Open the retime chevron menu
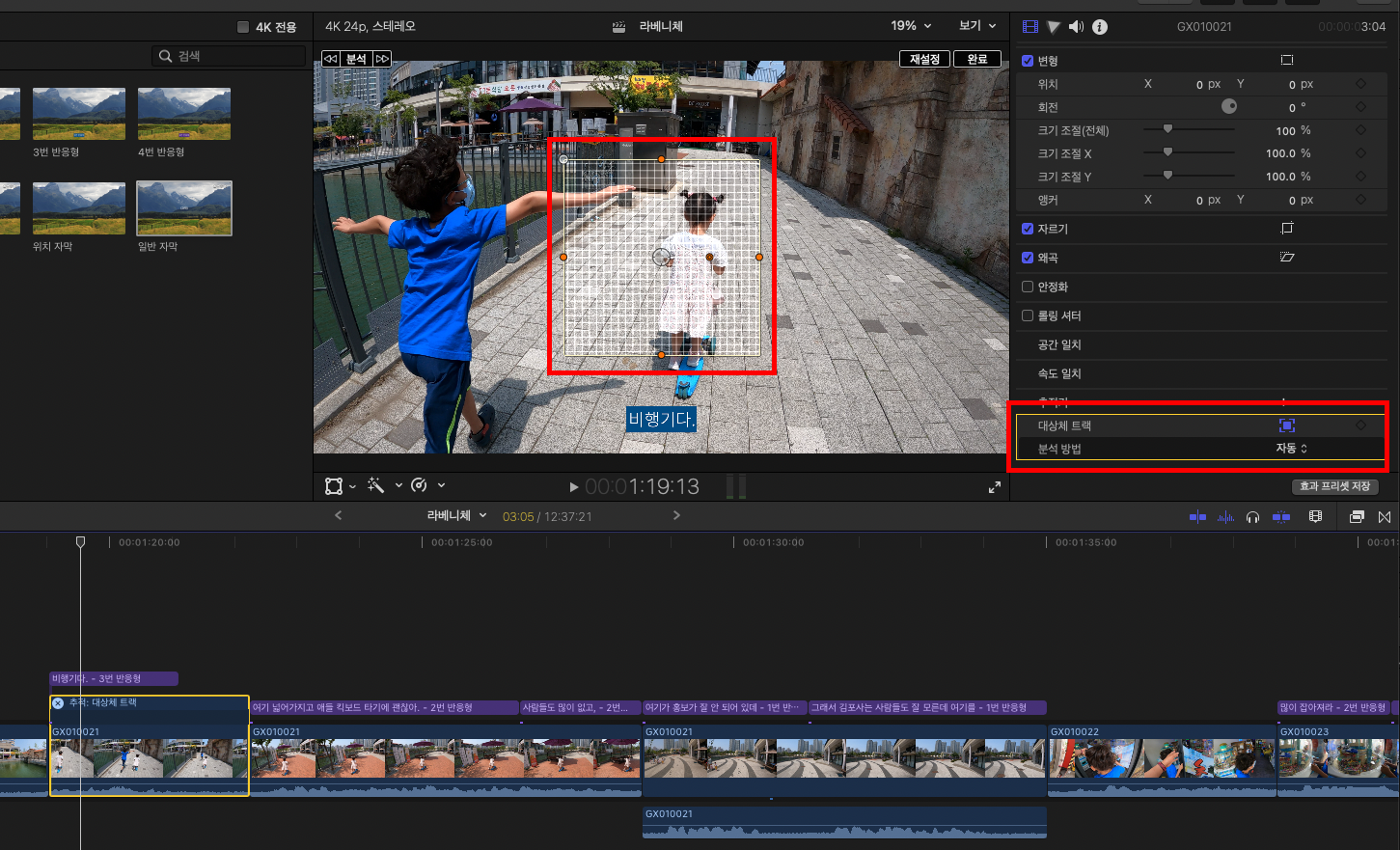 pyautogui.click(x=441, y=485)
